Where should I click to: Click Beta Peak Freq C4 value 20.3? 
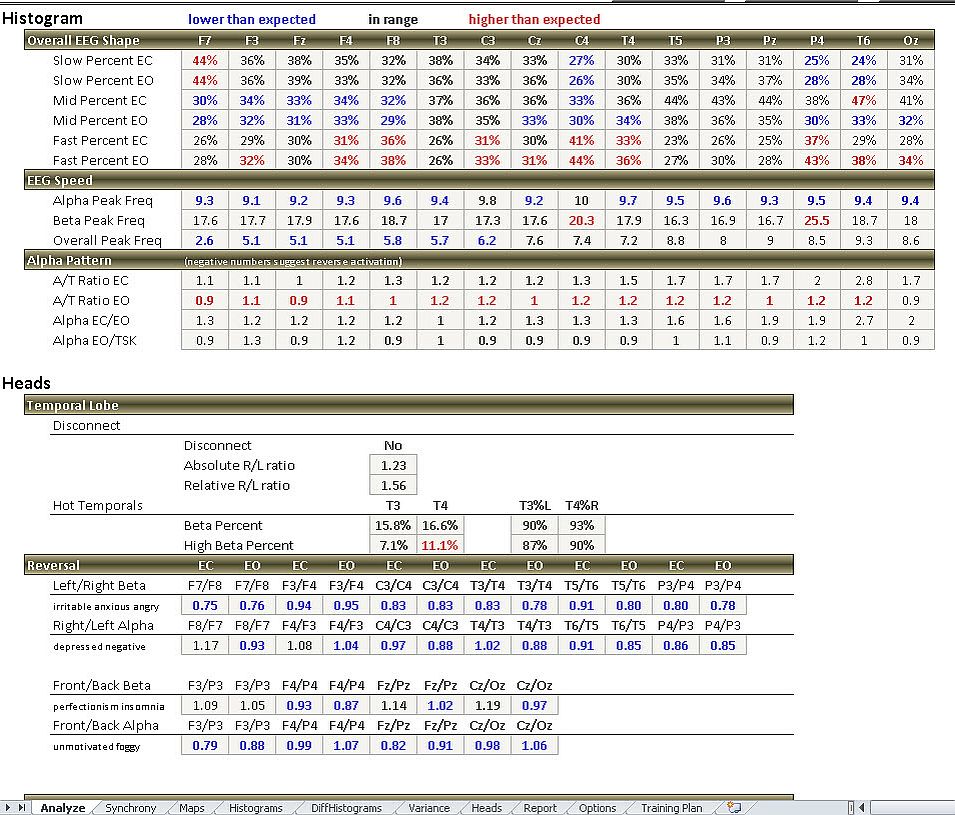tap(581, 221)
